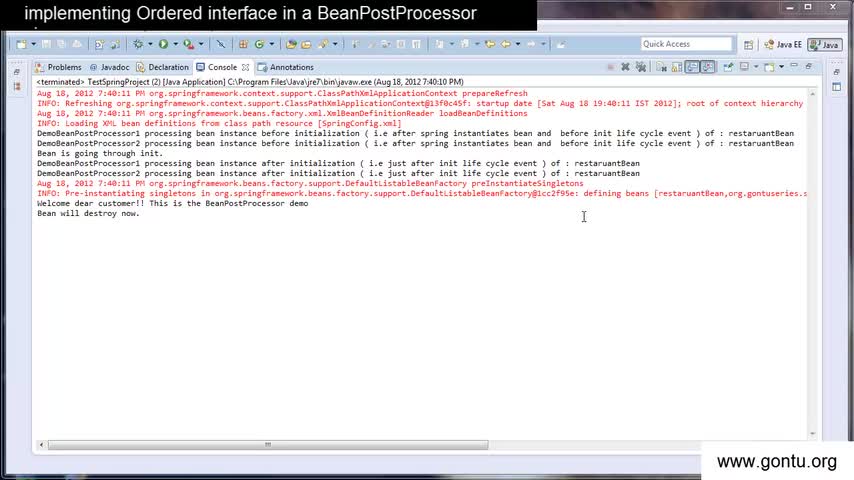Viewport: 854px width, 480px height.
Task: Click the left sidebar hierarchy view icon
Action: pyautogui.click(x=17, y=87)
